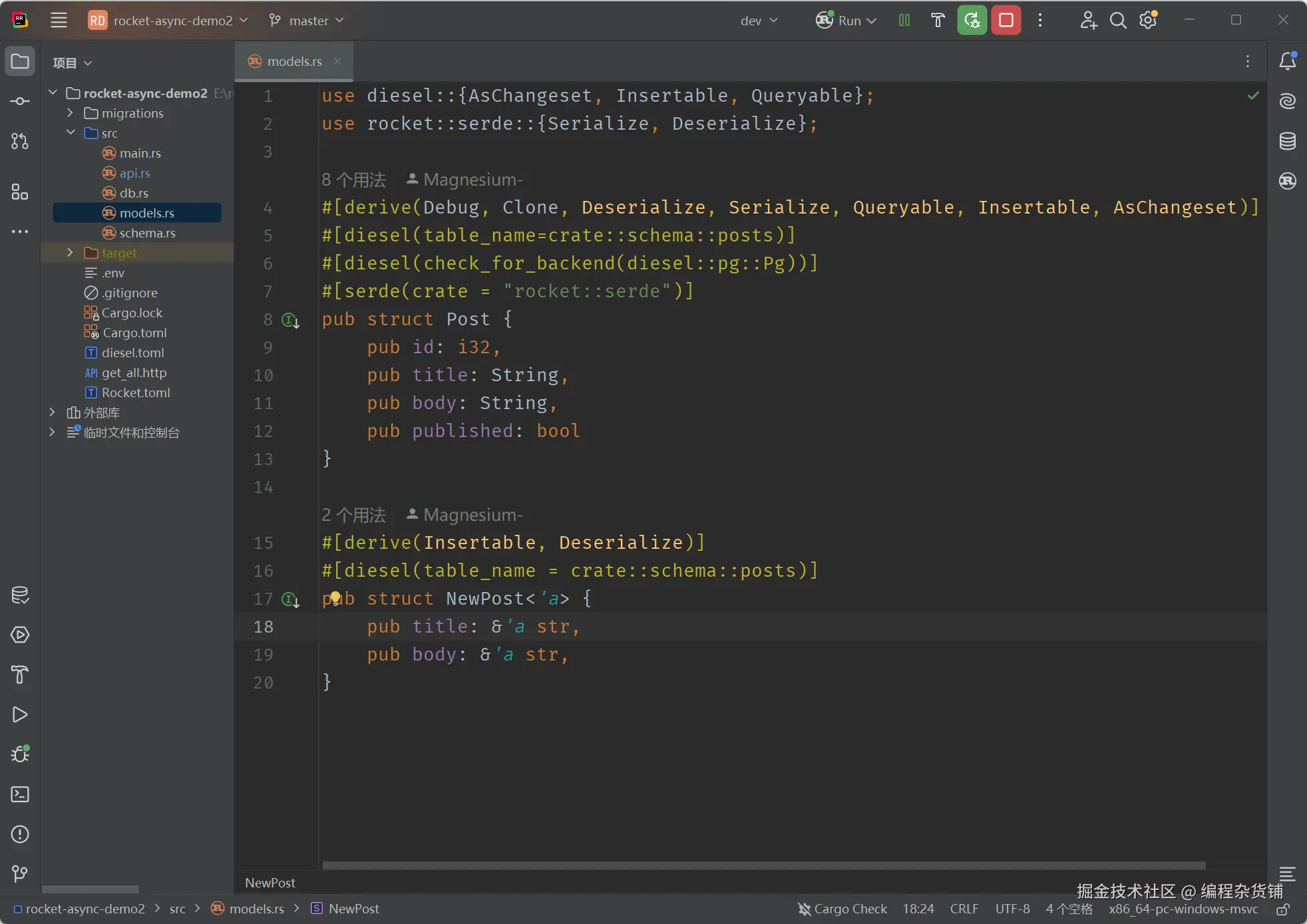
Task: Open the main hamburger menu
Action: click(x=59, y=21)
